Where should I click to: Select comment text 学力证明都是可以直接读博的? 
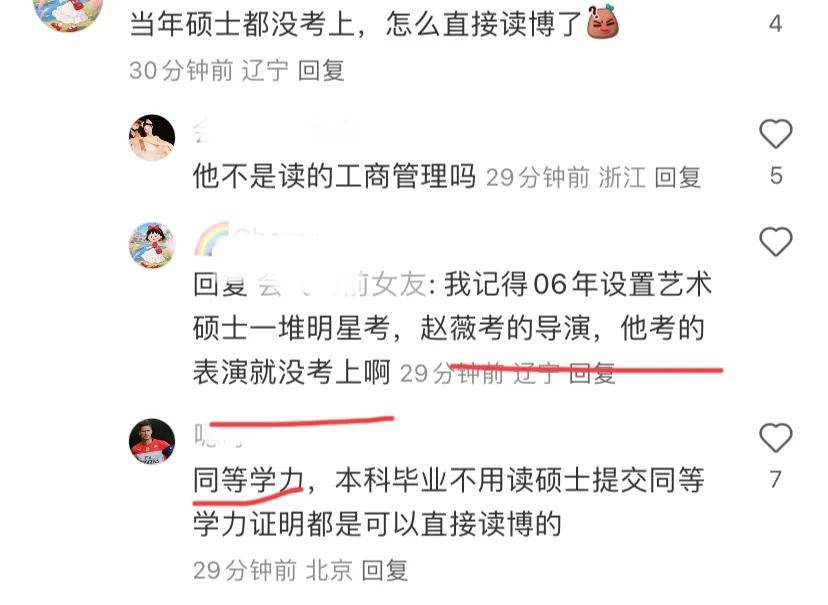[x=377, y=524]
